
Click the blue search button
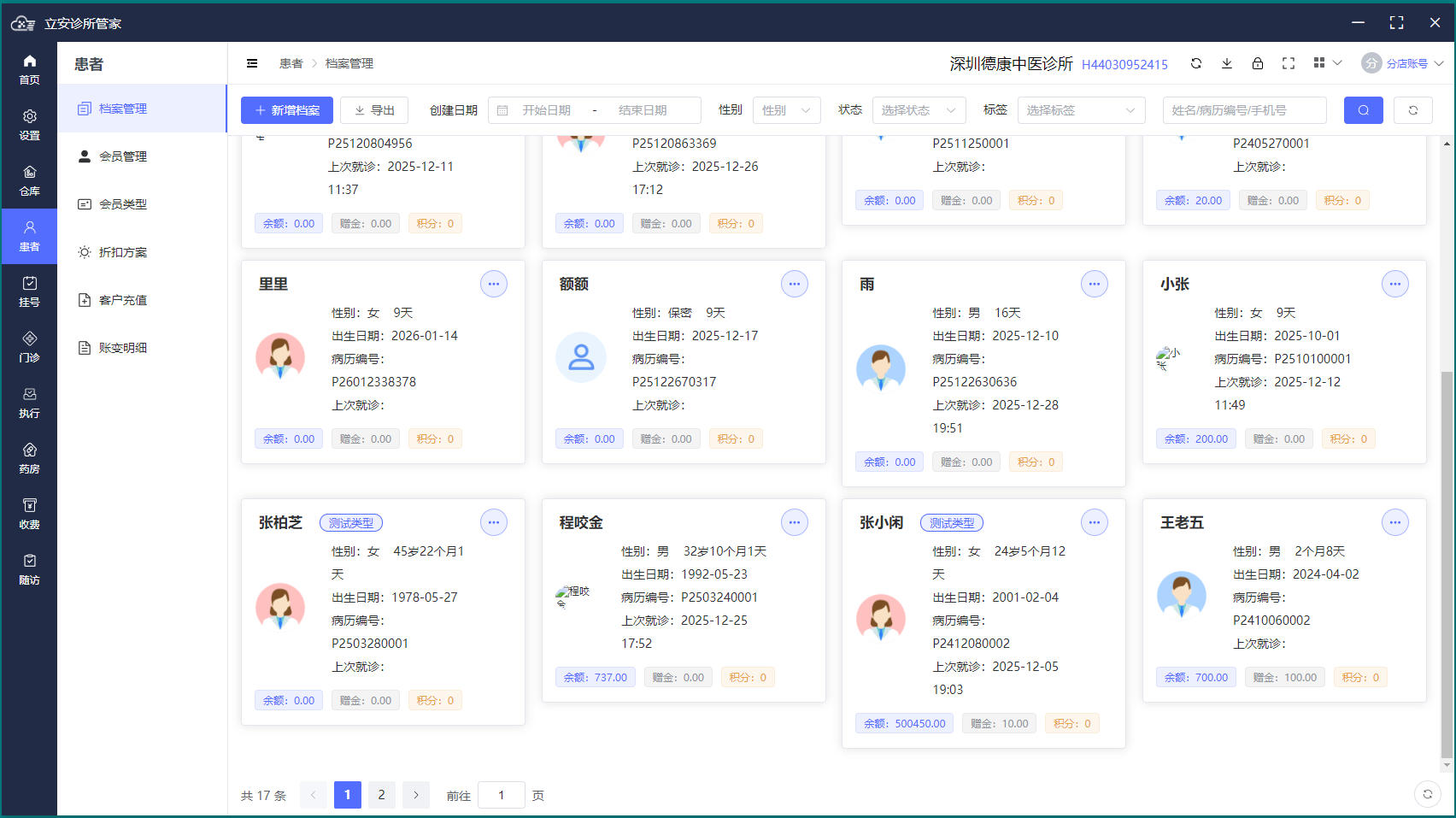pyautogui.click(x=1364, y=110)
